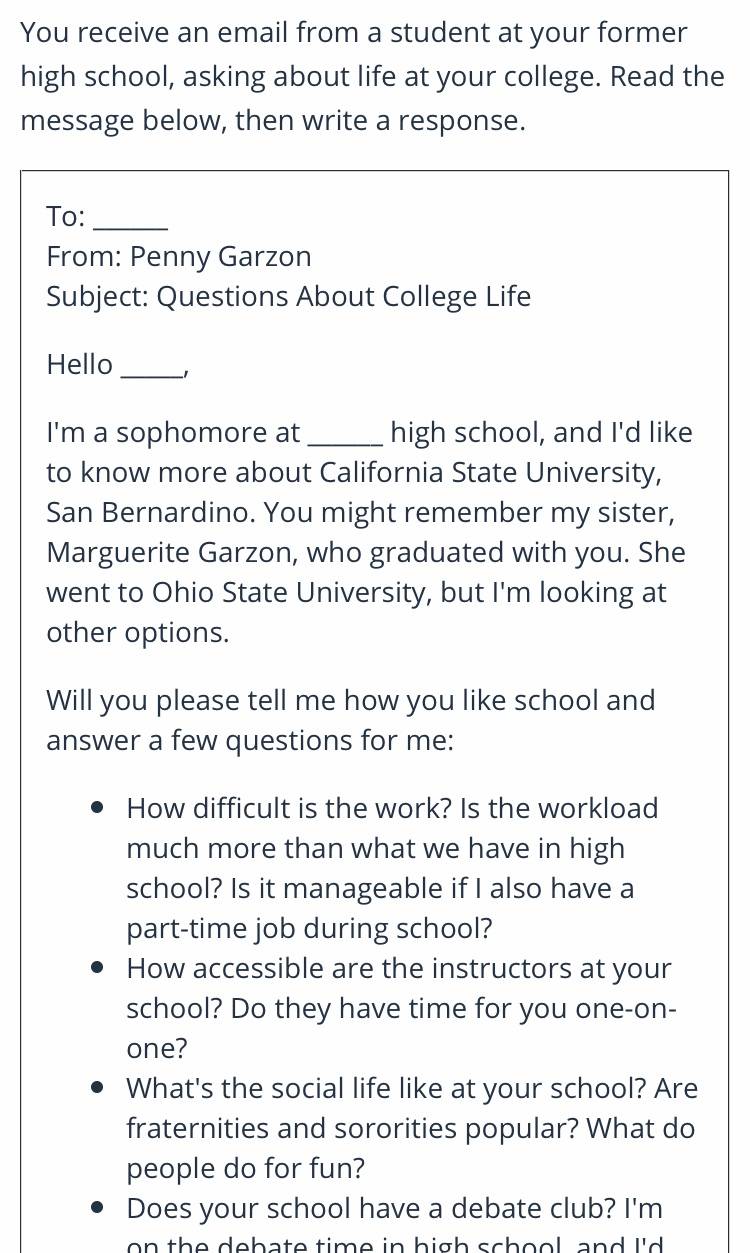Click the first bullet point marker
This screenshot has height=1253, width=750.
[97, 807]
